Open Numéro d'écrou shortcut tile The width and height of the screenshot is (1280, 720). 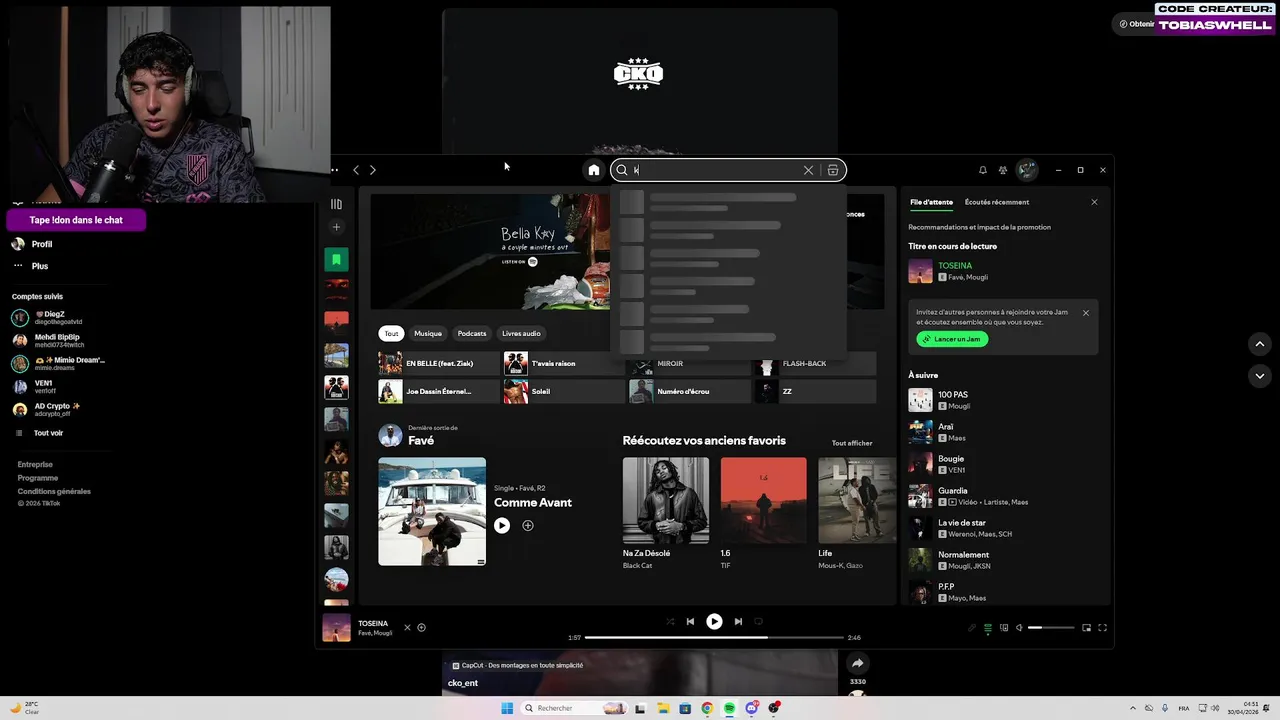[x=689, y=391]
